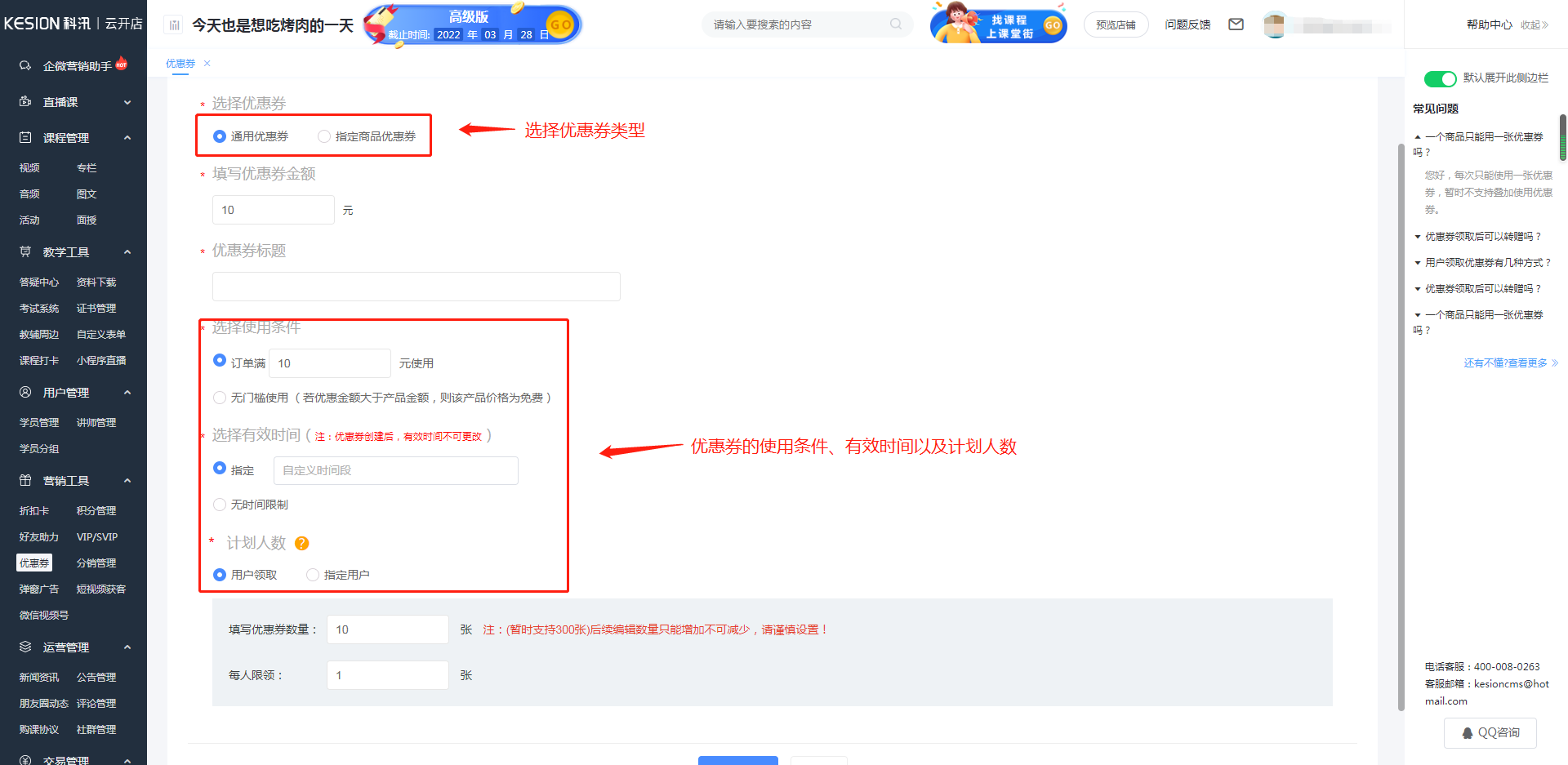Select 订单满 condition radio
The height and width of the screenshot is (765, 1568).
pos(220,360)
